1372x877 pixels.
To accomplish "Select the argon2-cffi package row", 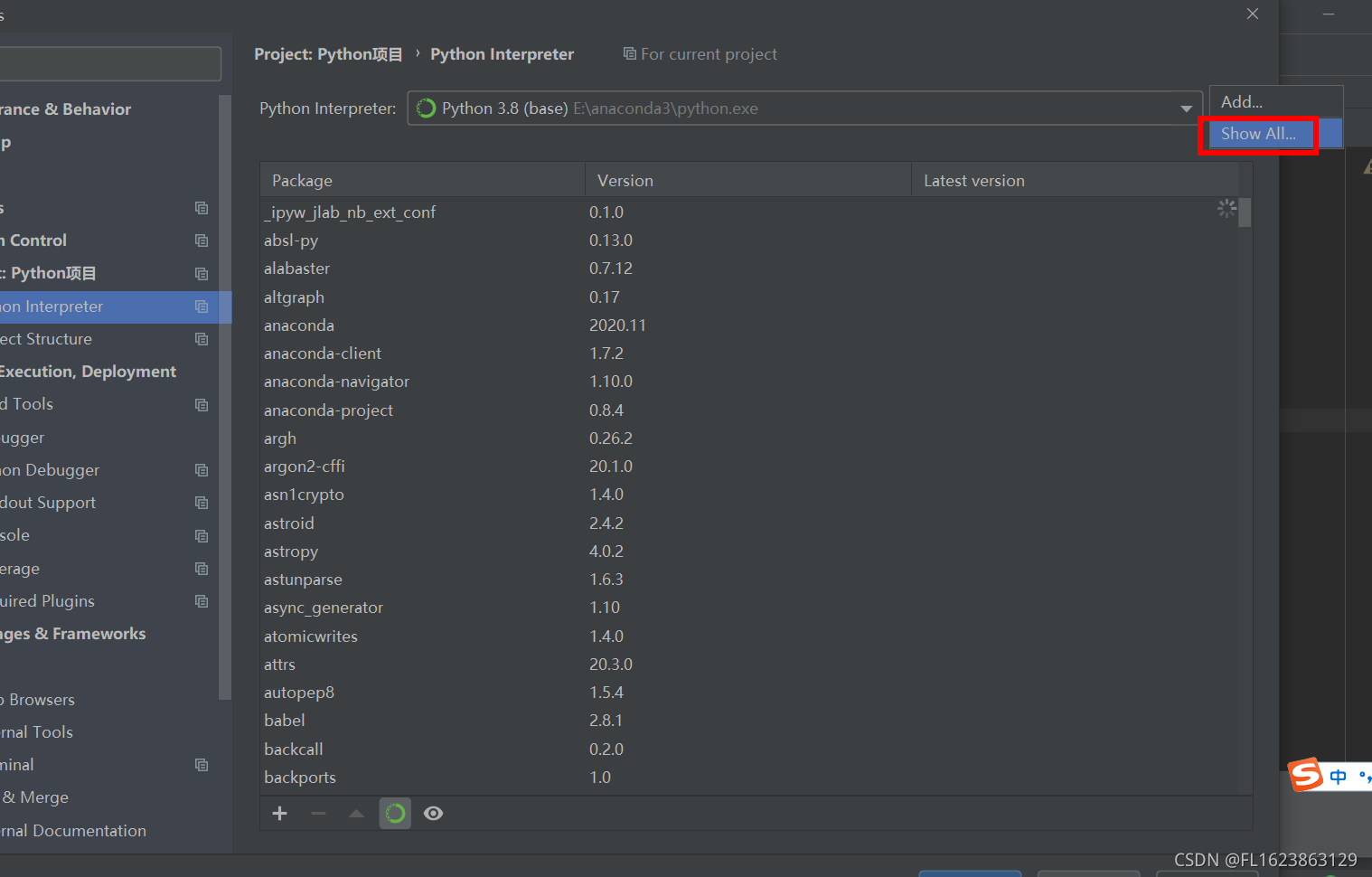I will click(x=749, y=467).
